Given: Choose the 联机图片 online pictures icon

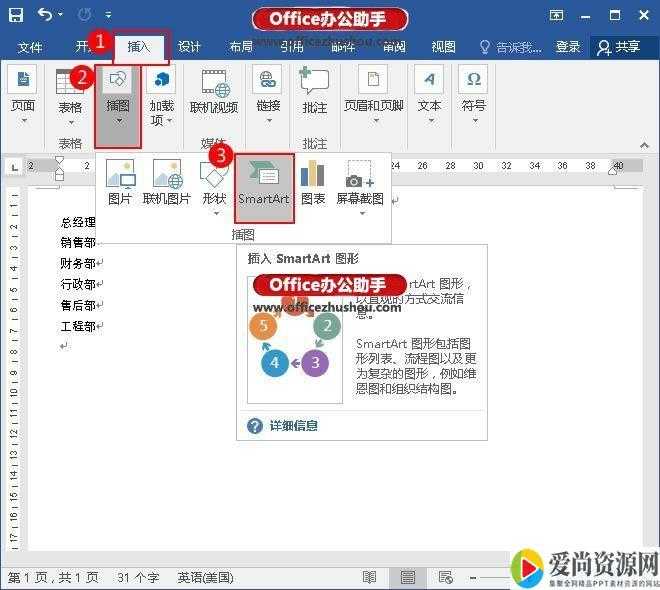Looking at the screenshot, I should [x=166, y=185].
